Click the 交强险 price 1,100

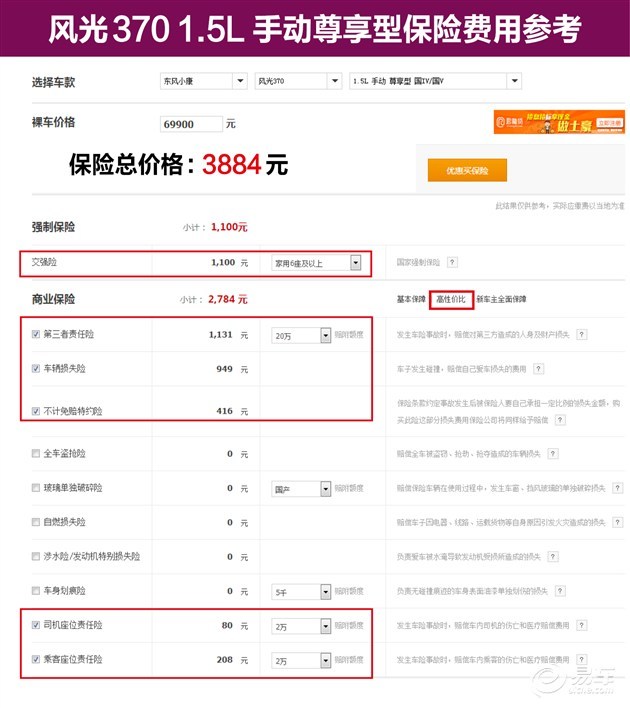pos(223,262)
